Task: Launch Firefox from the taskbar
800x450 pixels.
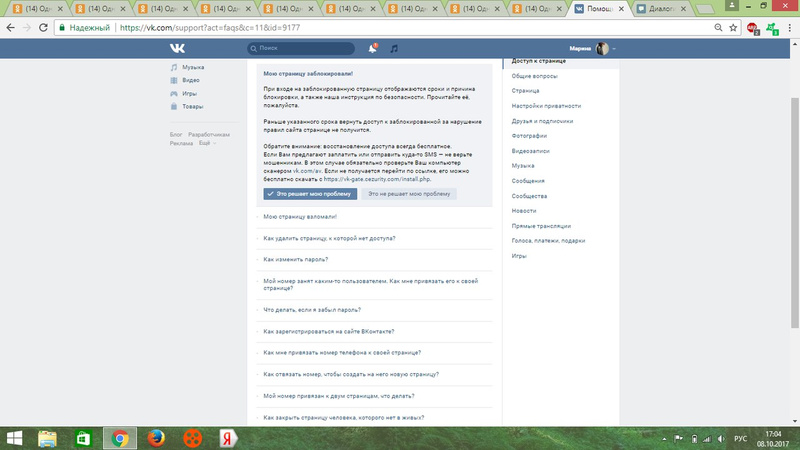Action: [155, 437]
